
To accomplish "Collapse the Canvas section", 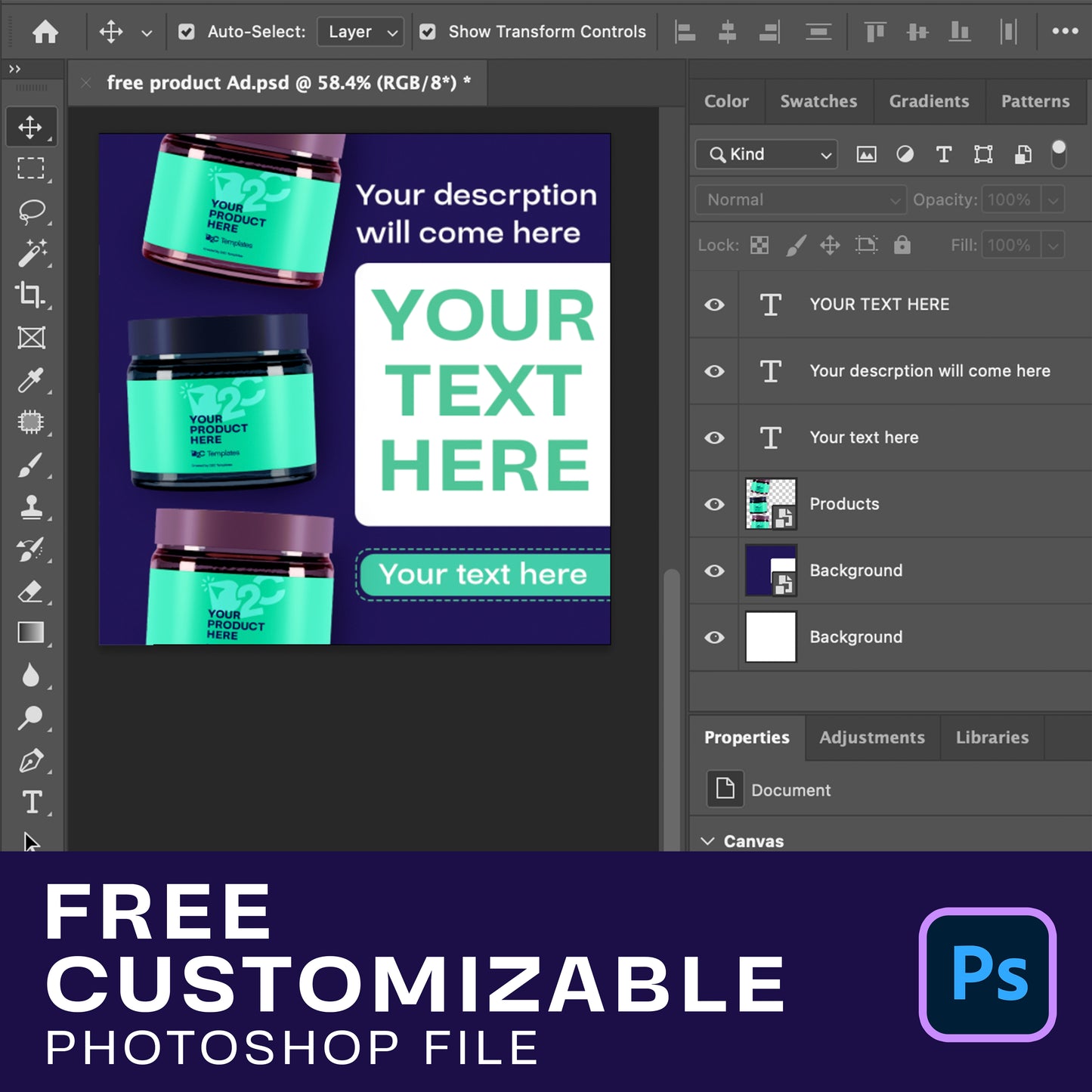I will 708,841.
